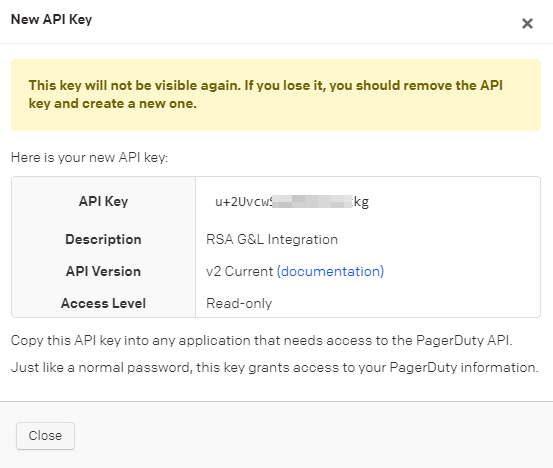Click the 'Here is your new API key' text
This screenshot has width=553, height=468.
click(90, 157)
